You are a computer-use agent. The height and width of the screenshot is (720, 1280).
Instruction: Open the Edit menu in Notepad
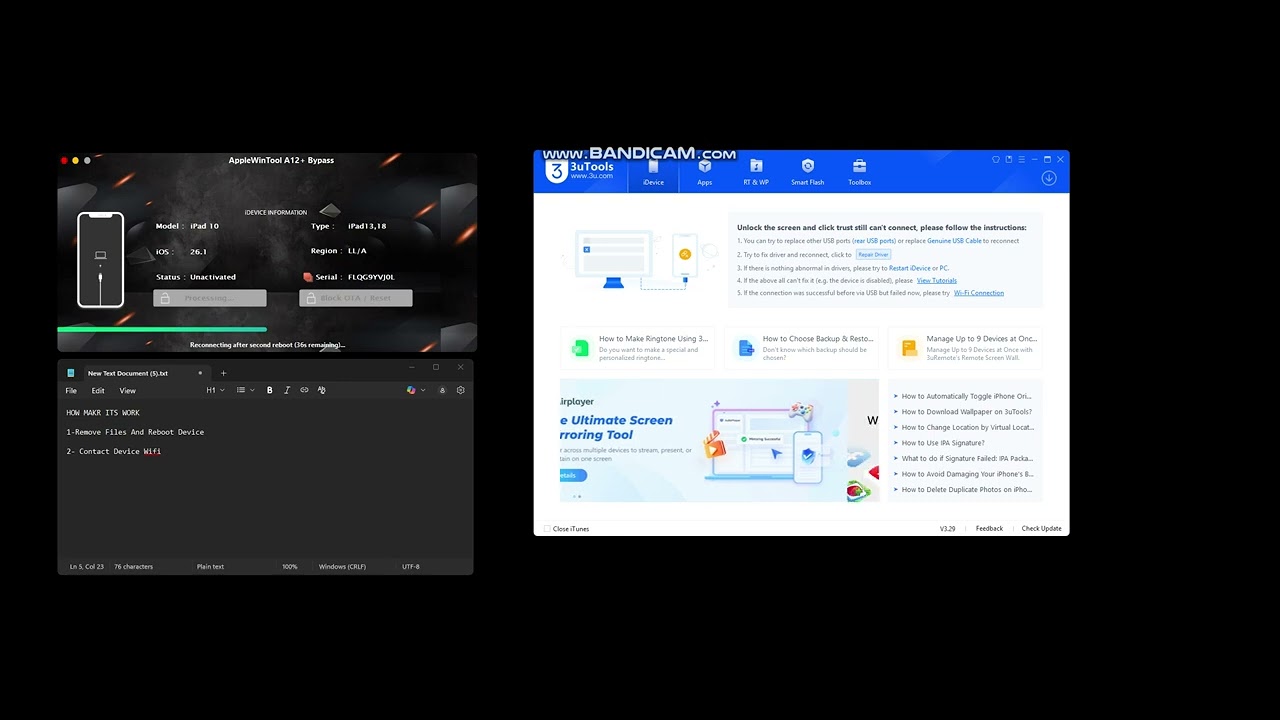(98, 391)
